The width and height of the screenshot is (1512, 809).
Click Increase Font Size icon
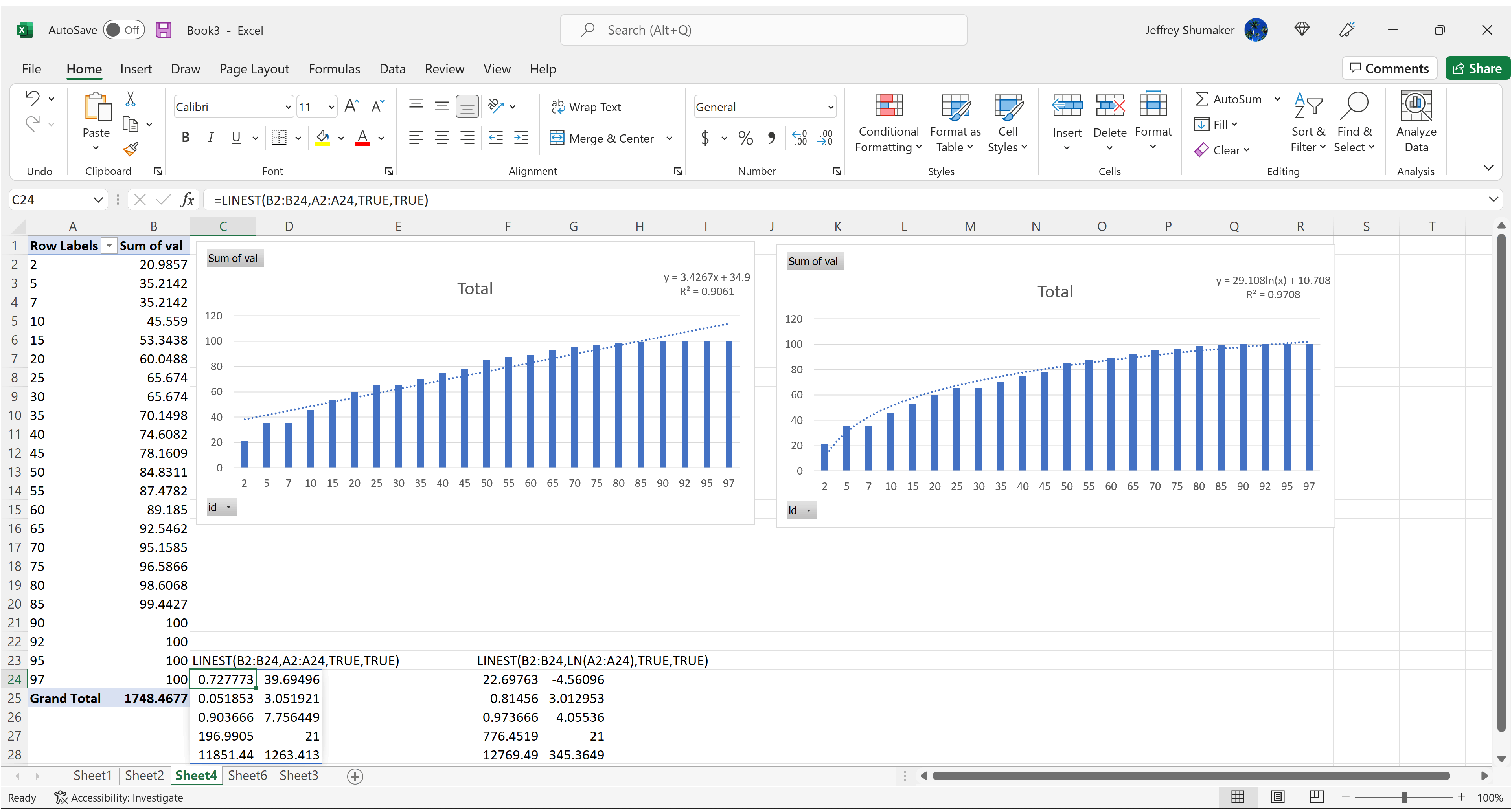pos(351,106)
